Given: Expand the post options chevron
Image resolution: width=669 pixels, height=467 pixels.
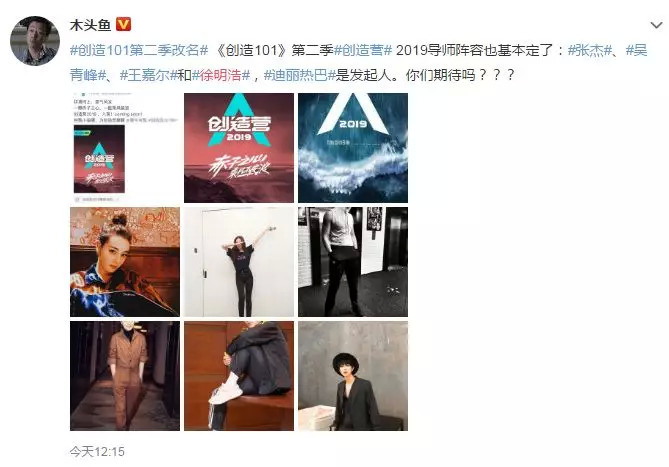Looking at the screenshot, I should pos(656,25).
